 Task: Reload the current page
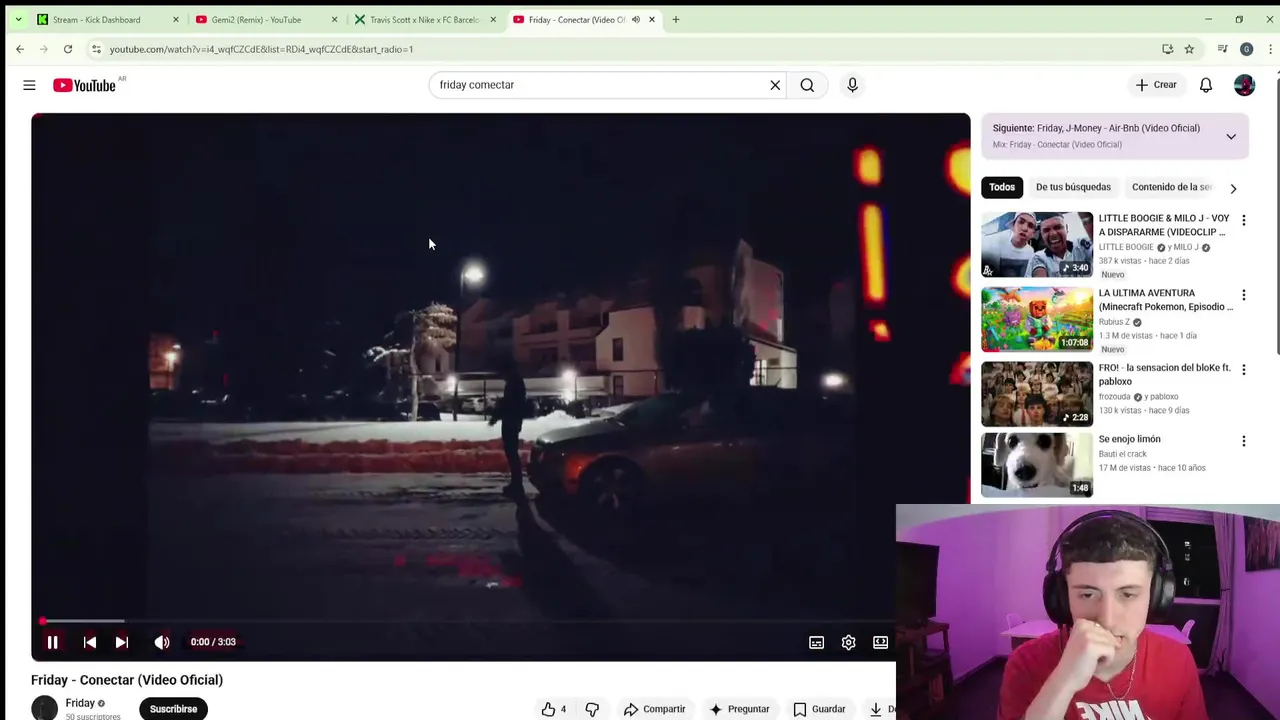[68, 49]
